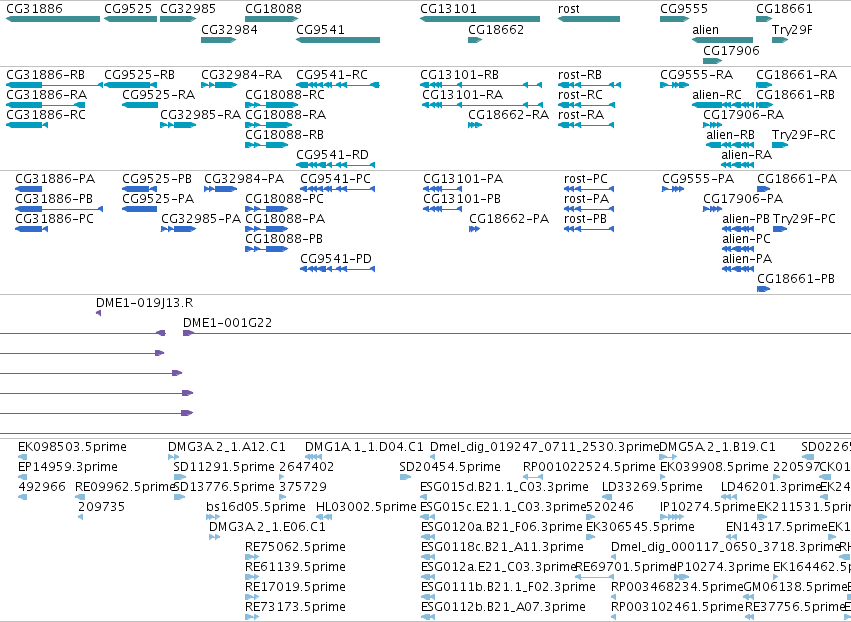Click transcript Try29F-RC
The height and width of the screenshot is (622, 851).
click(780, 145)
